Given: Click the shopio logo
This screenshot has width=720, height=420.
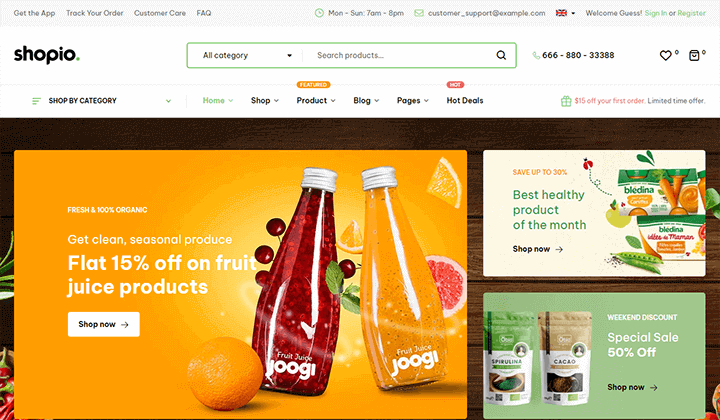Looking at the screenshot, I should pos(47,55).
